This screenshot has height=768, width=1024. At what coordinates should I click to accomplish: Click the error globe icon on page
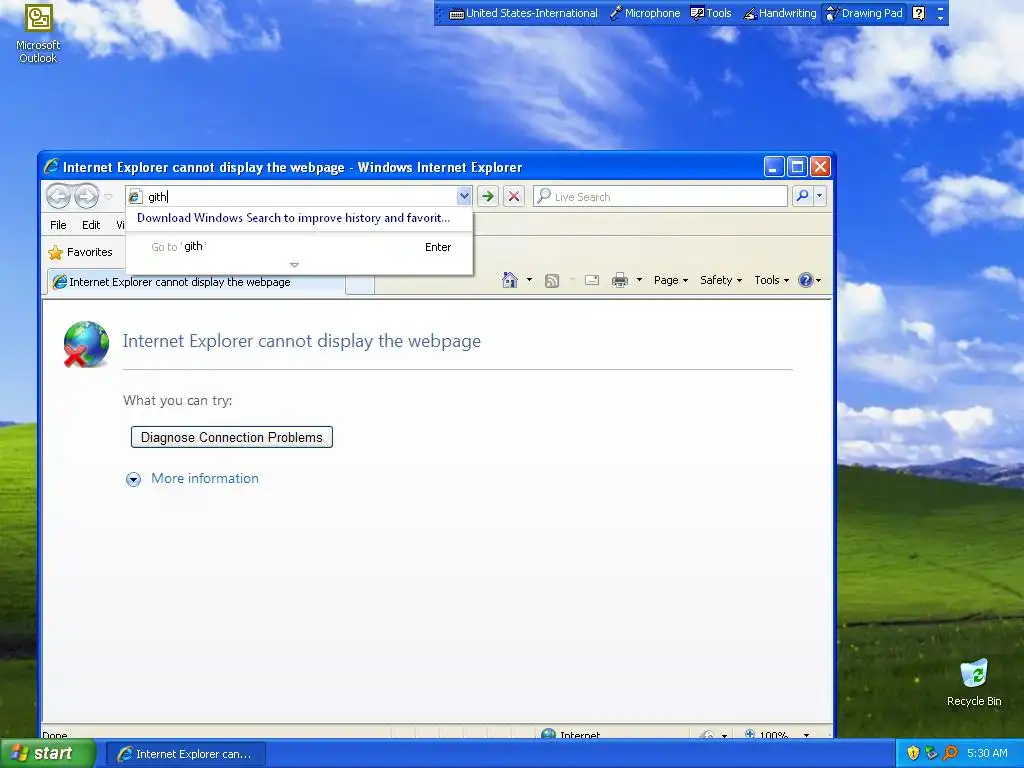pyautogui.click(x=86, y=344)
